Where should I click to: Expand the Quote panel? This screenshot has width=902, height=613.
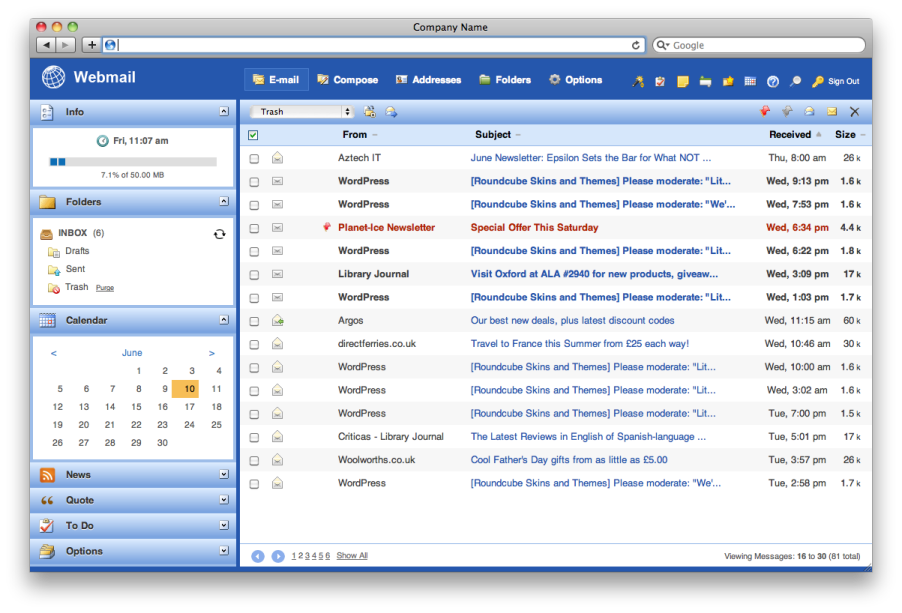[224, 500]
